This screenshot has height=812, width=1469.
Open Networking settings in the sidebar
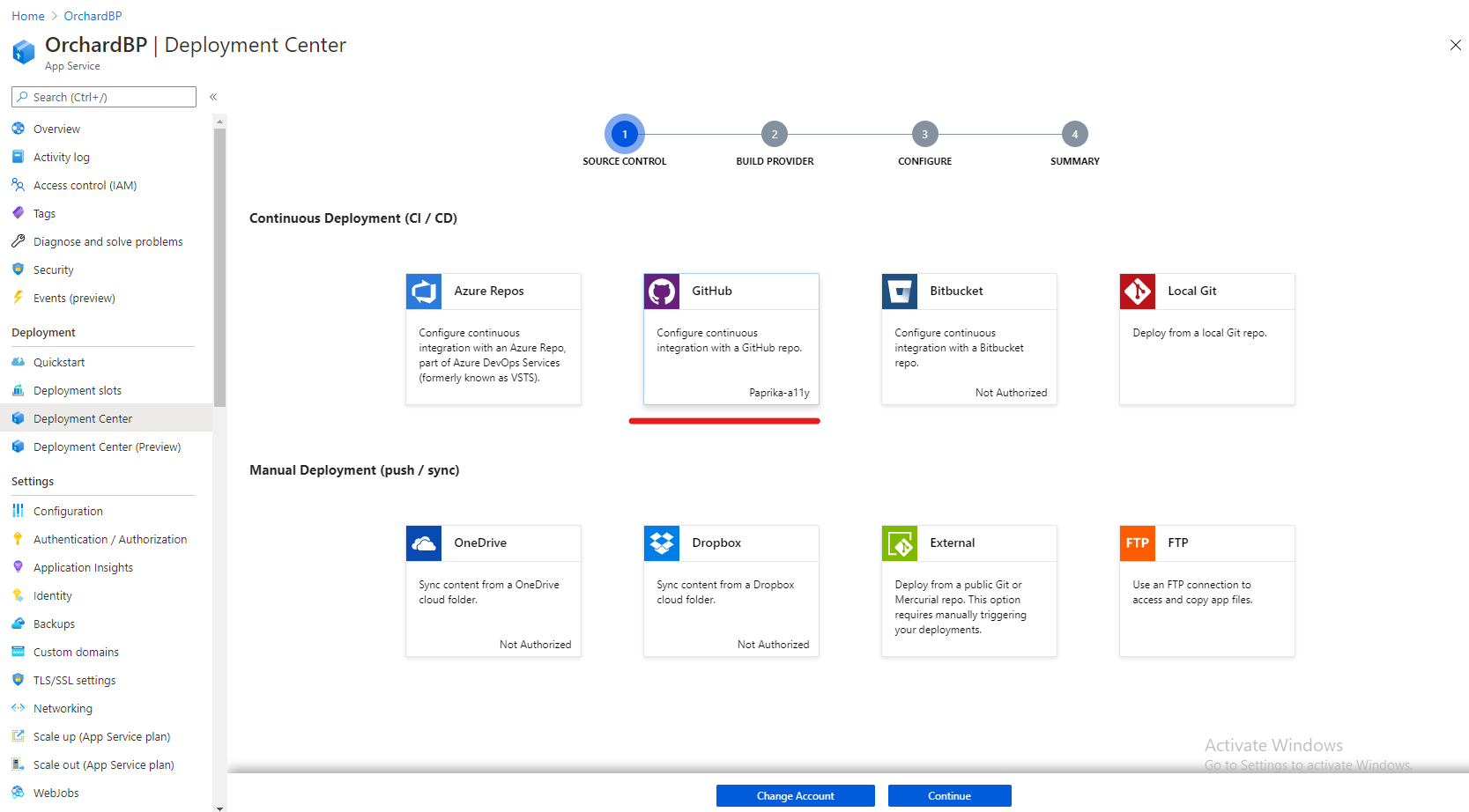point(63,709)
